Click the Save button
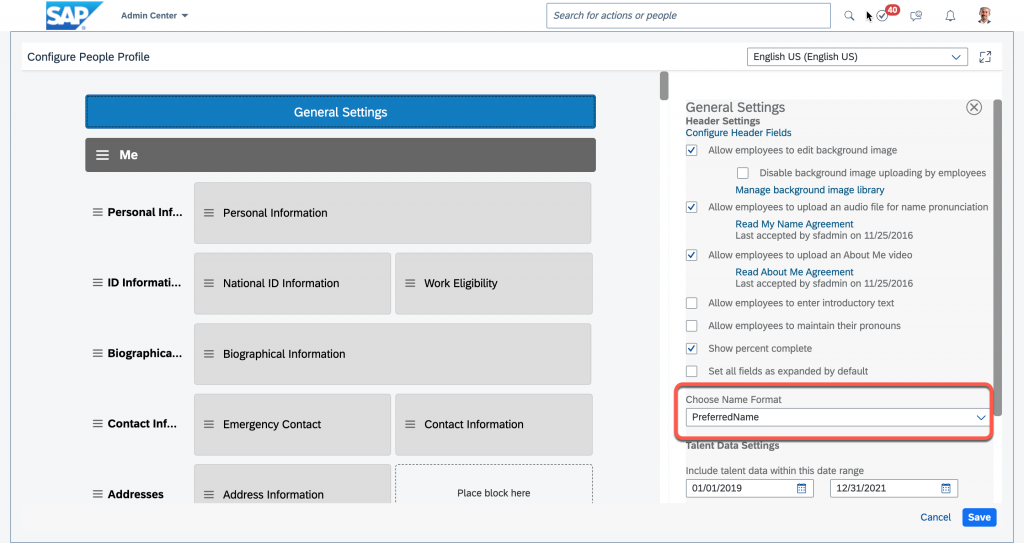The height and width of the screenshot is (543, 1024). pyautogui.click(x=979, y=517)
